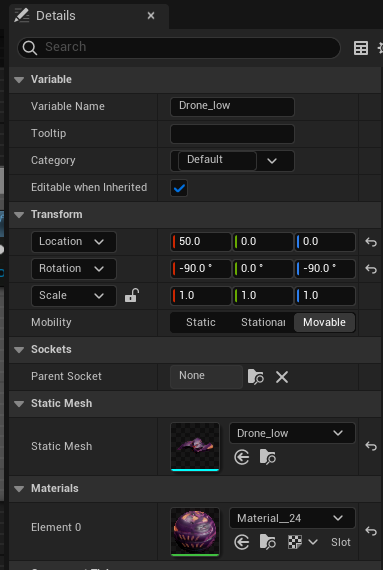Viewport: 383px width, 570px height.
Task: Browse for Parent Socket icon
Action: [256, 377]
